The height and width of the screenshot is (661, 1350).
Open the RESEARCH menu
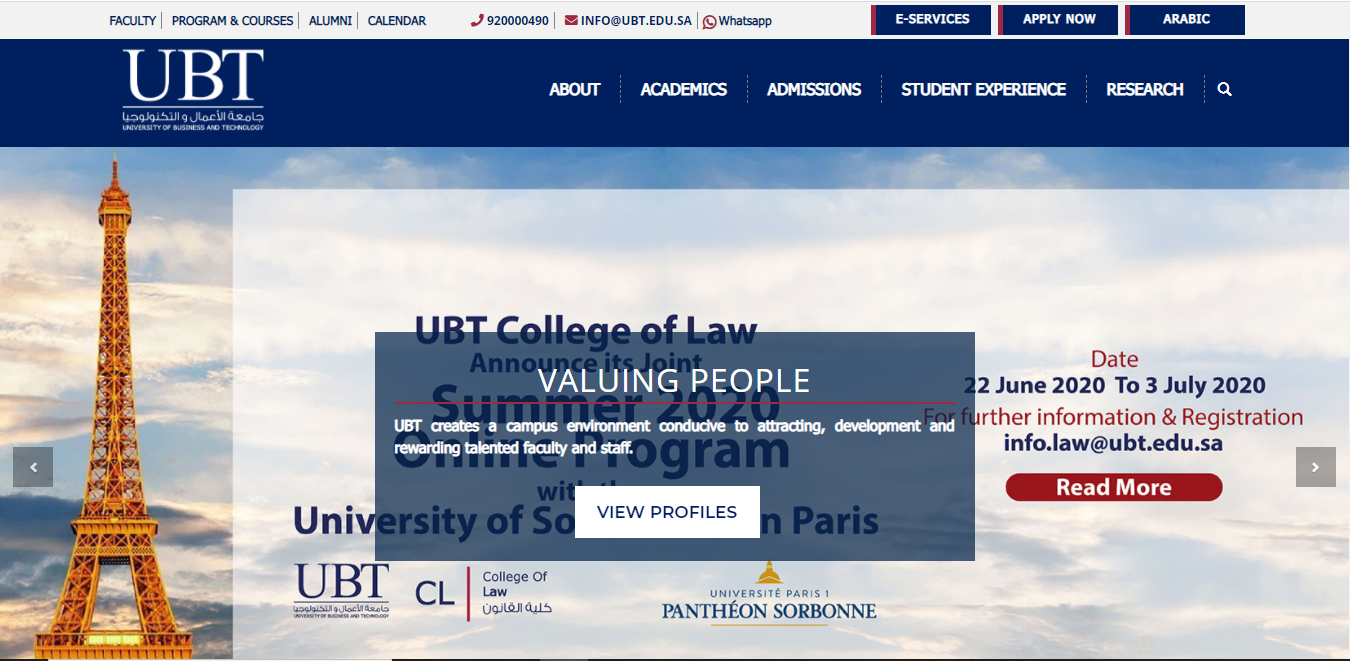[1144, 89]
